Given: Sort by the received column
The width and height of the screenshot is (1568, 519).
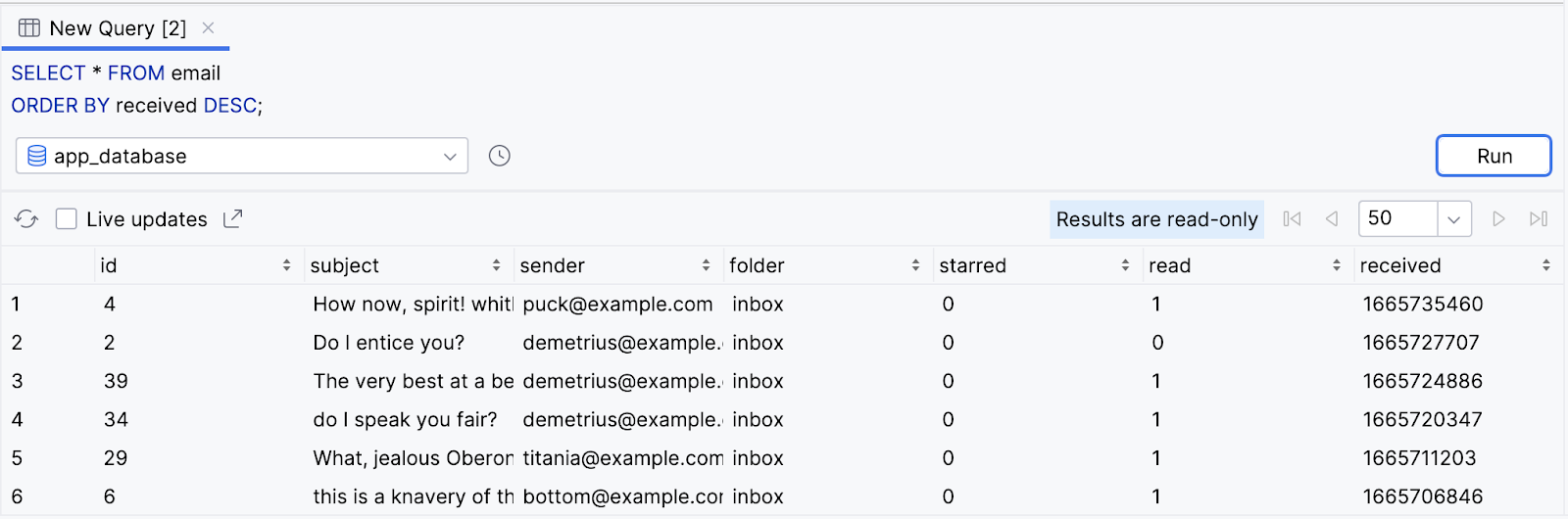Looking at the screenshot, I should tap(1545, 265).
